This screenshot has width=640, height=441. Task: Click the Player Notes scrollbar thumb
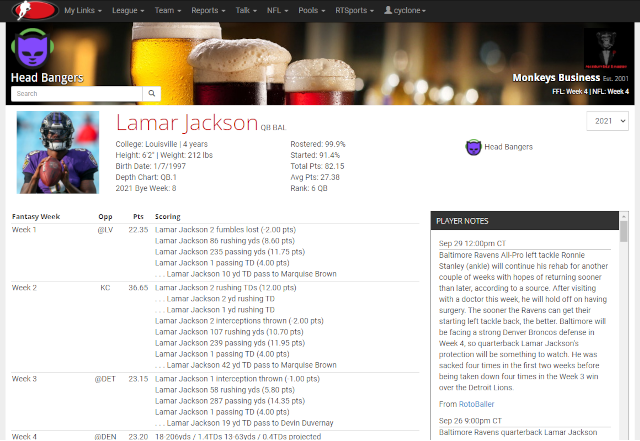click(x=623, y=232)
